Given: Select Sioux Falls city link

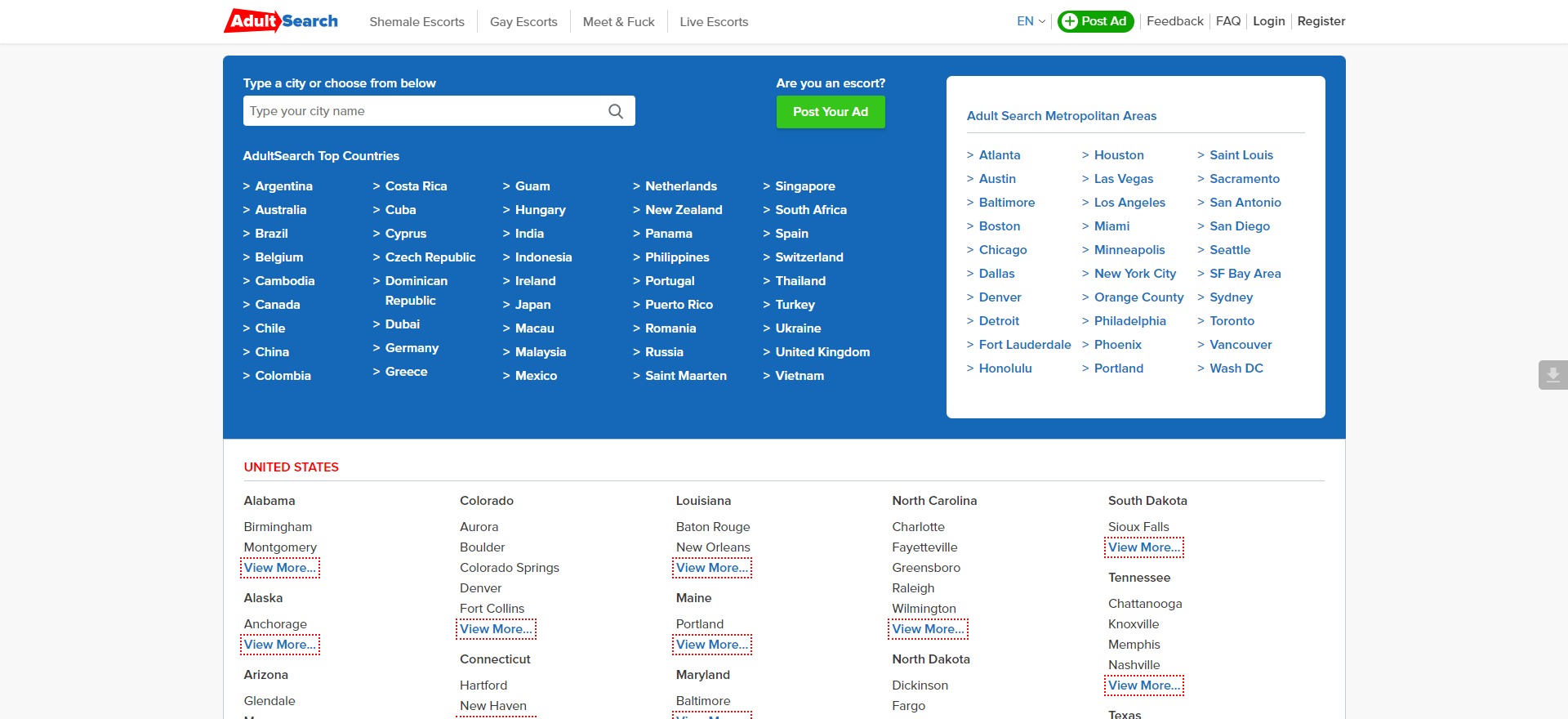Looking at the screenshot, I should pos(1138,527).
